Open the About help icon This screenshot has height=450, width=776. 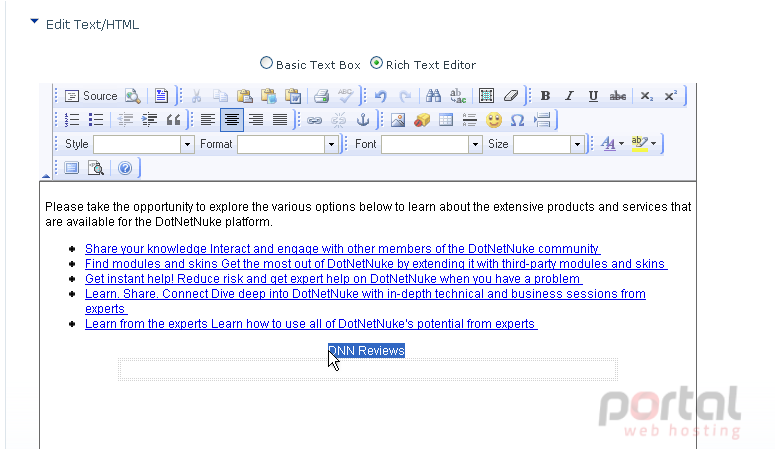125,168
